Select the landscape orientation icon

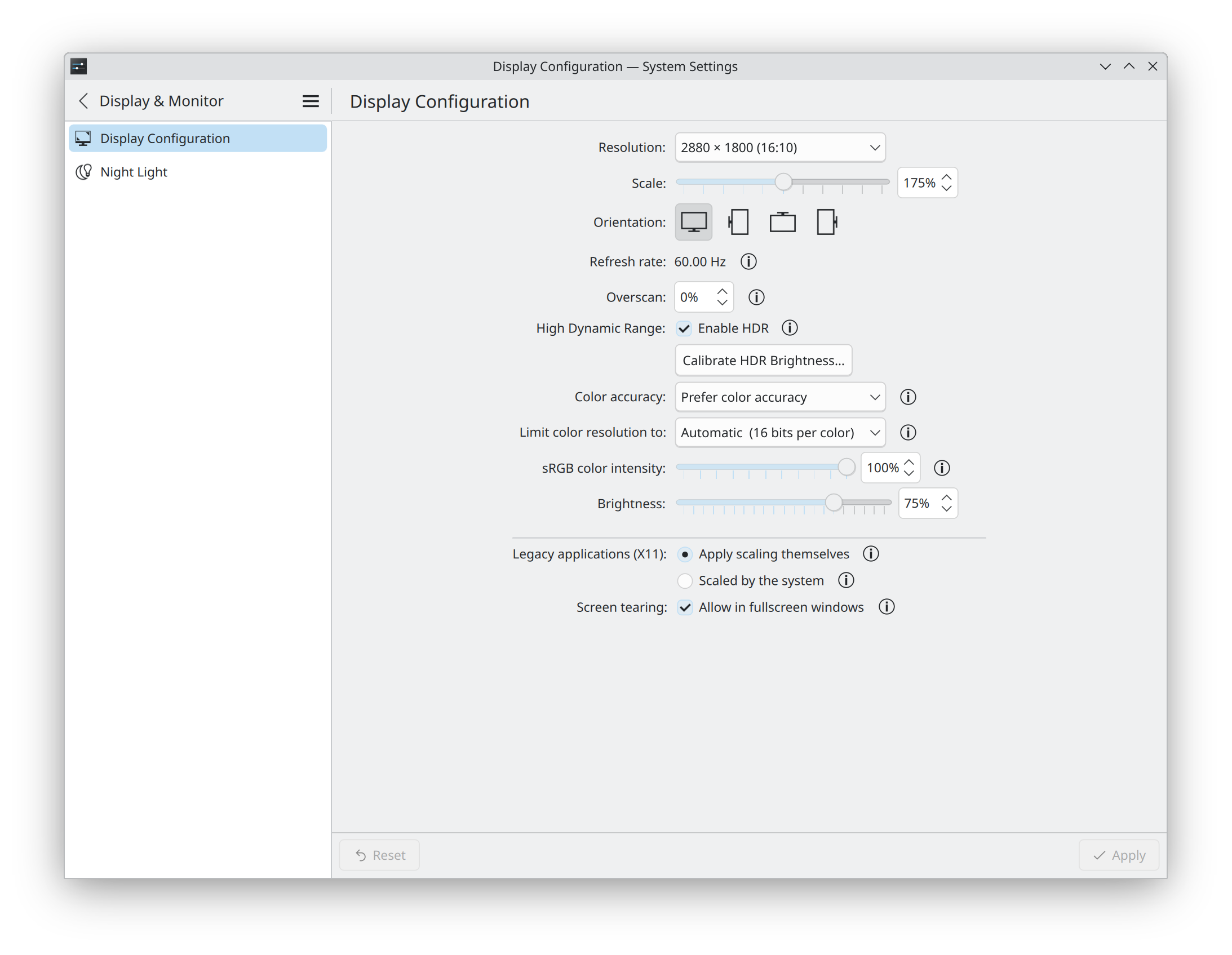[x=693, y=222]
